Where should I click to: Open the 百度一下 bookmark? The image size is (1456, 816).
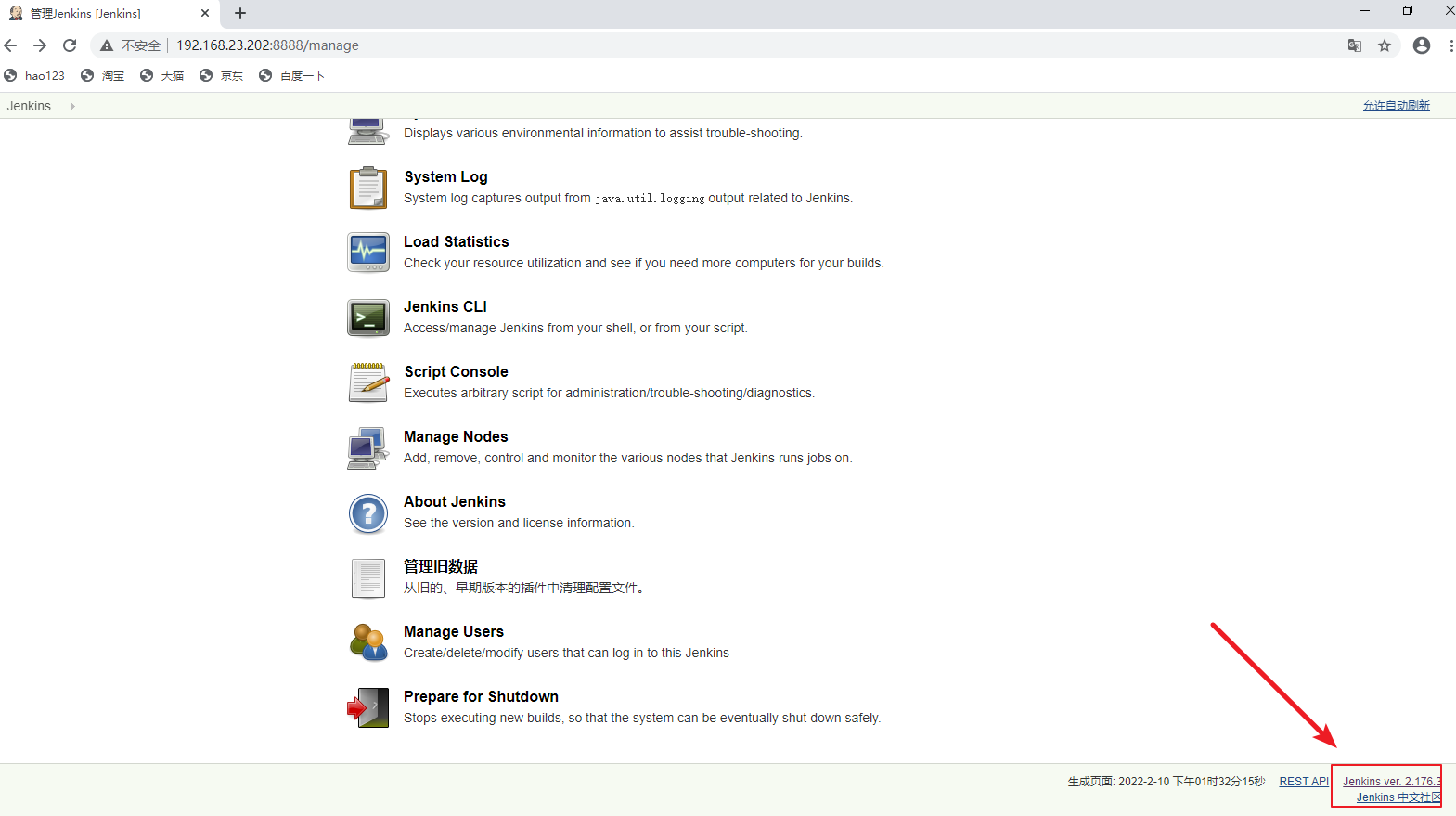(x=291, y=75)
